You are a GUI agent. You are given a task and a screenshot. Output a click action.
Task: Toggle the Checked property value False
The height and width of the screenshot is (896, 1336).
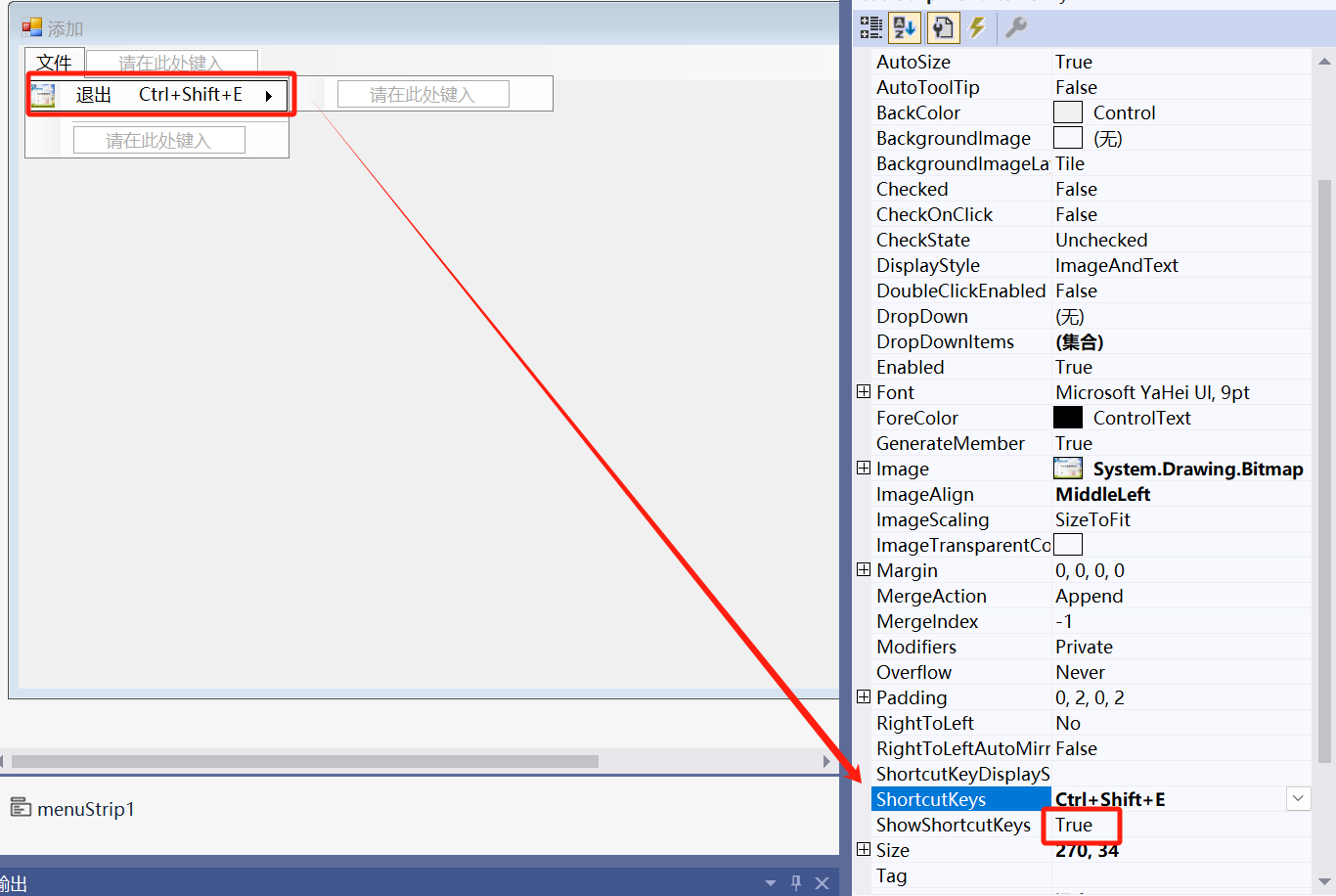1076,189
